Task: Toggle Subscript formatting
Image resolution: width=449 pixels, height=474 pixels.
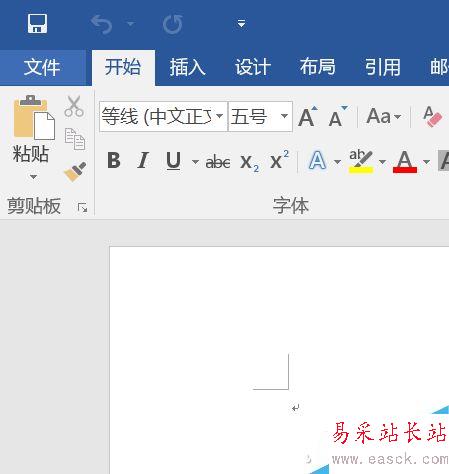Action: (249, 163)
